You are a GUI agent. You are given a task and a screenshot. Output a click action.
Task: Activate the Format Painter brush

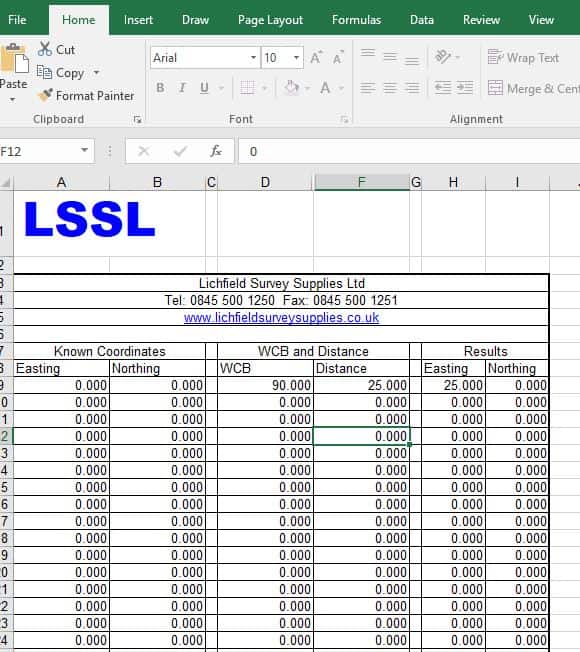pyautogui.click(x=44, y=95)
